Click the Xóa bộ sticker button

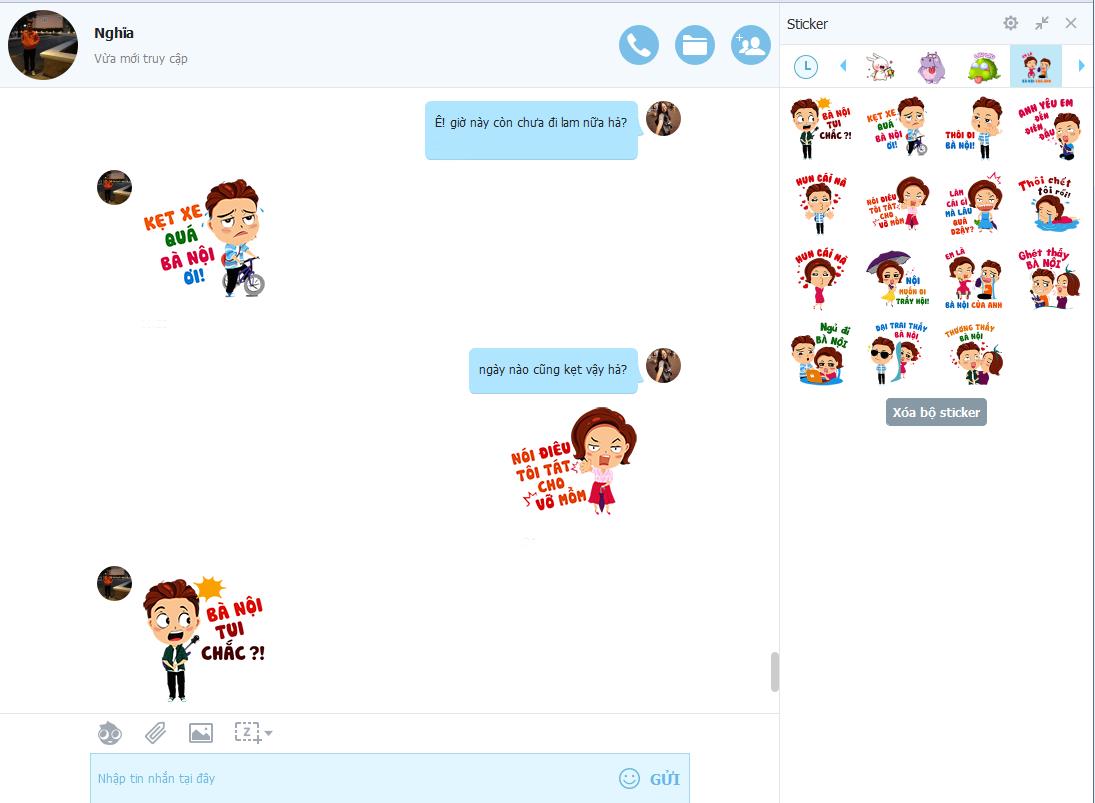coord(936,412)
